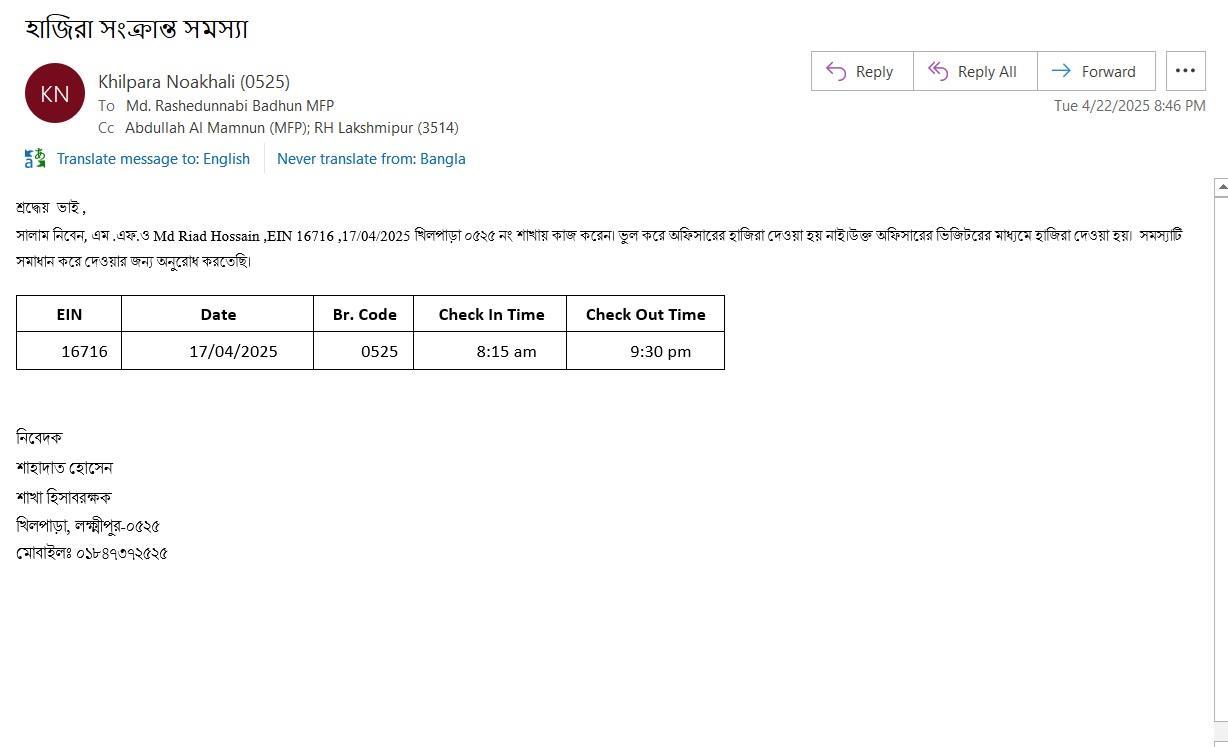
Task: Click the Reply arrow icon
Action: pos(836,71)
